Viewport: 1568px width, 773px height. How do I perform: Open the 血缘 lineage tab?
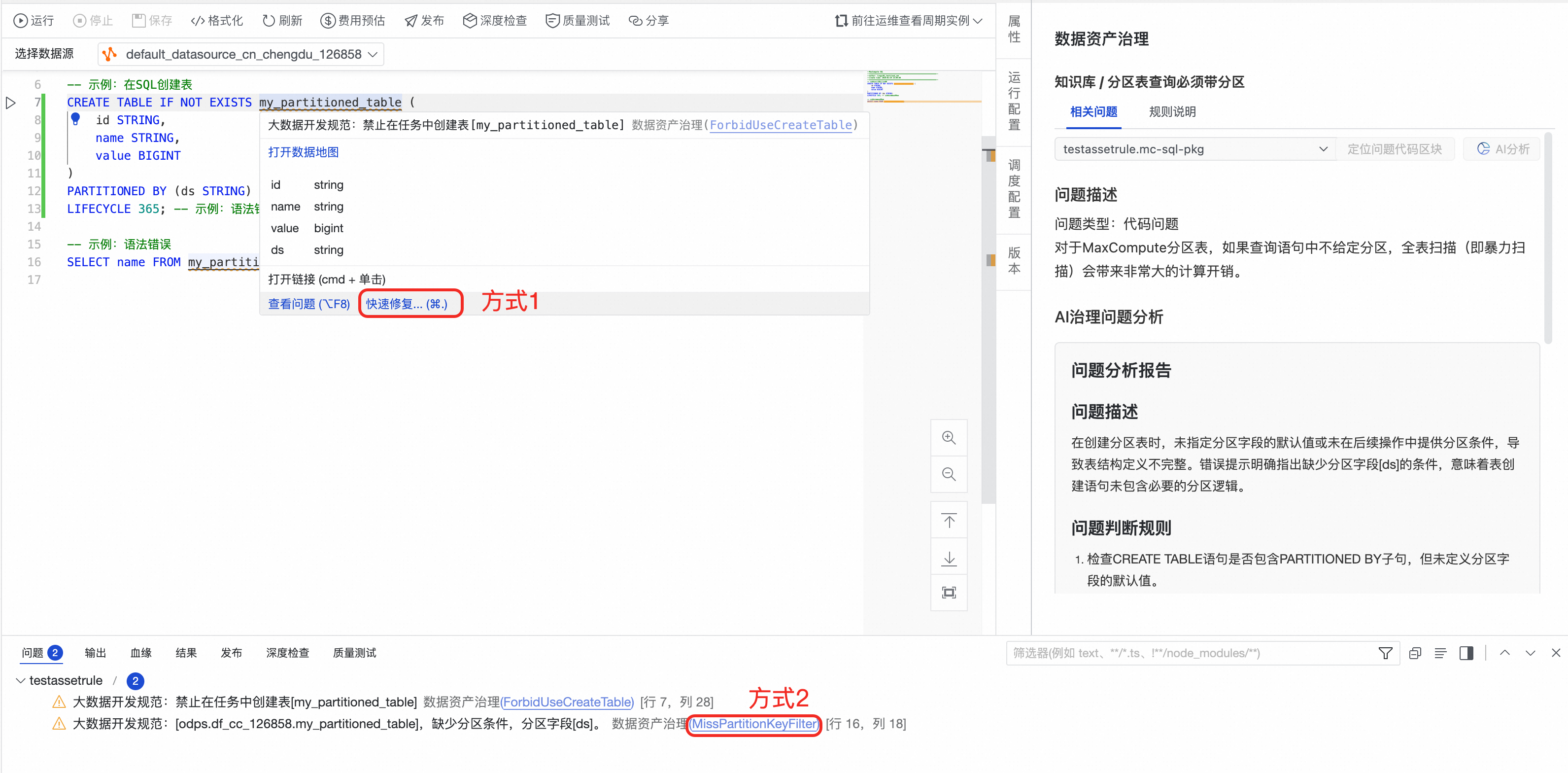click(140, 653)
